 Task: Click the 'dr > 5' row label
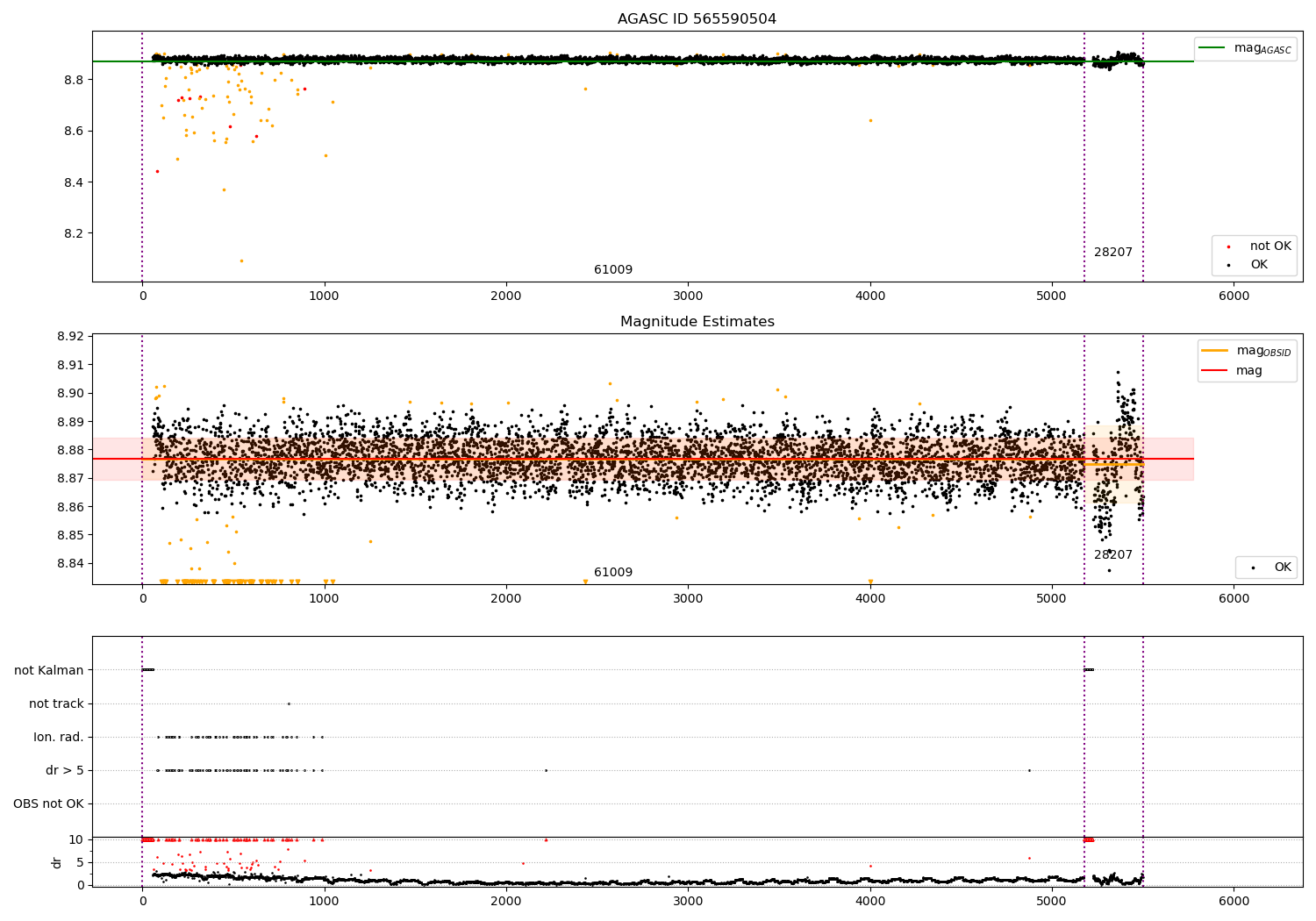tap(65, 770)
